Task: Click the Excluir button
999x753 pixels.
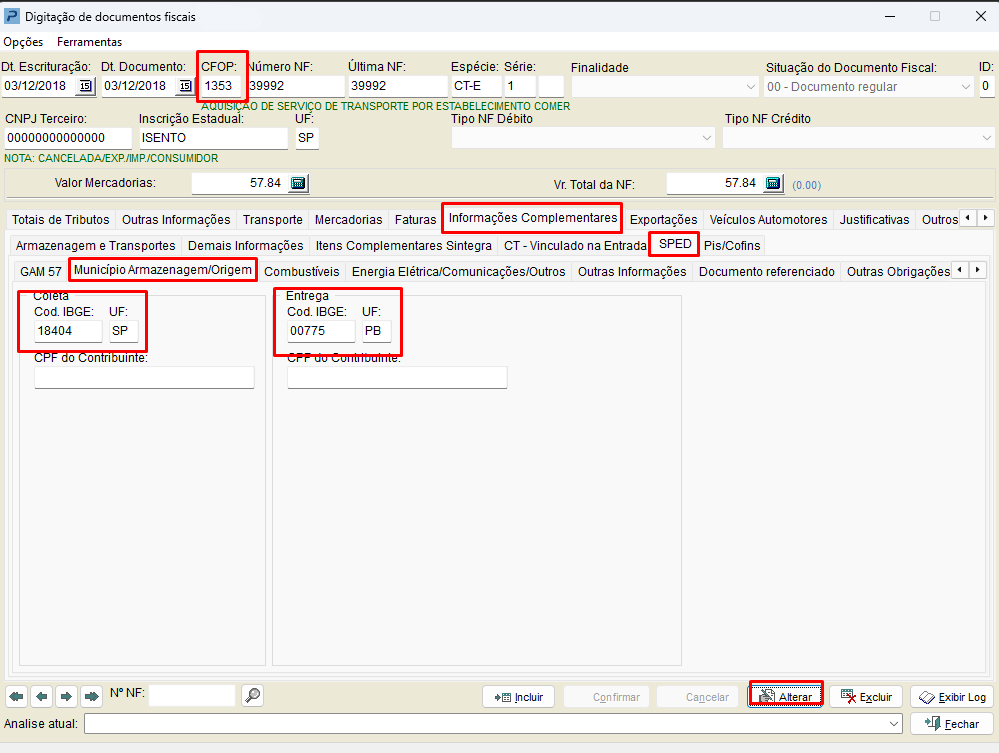Action: [866, 697]
